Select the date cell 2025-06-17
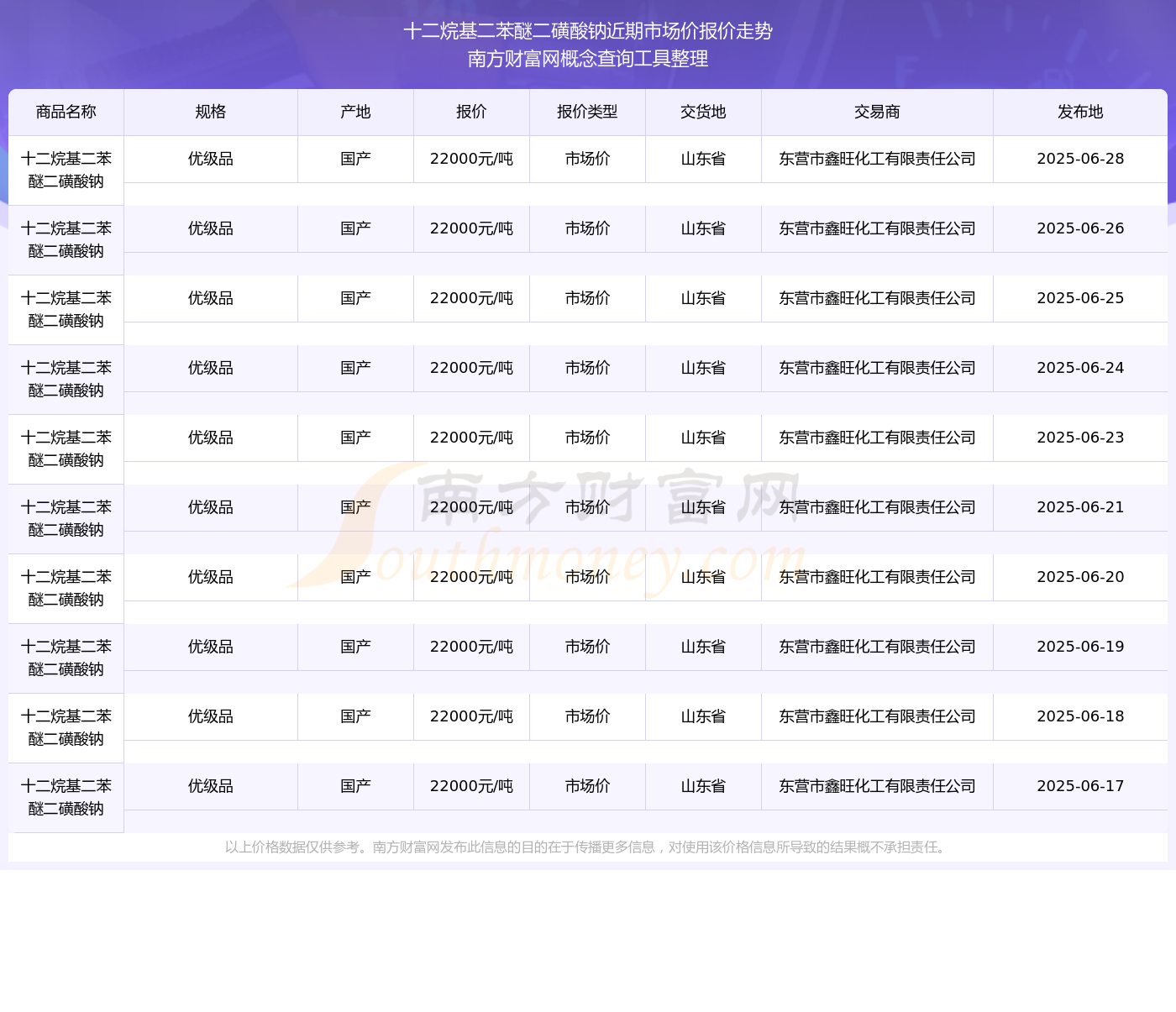Viewport: 1176px width, 1012px height. (x=1080, y=786)
